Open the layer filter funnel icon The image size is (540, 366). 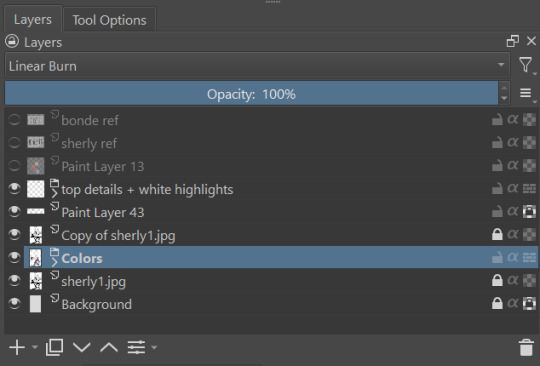pos(525,65)
